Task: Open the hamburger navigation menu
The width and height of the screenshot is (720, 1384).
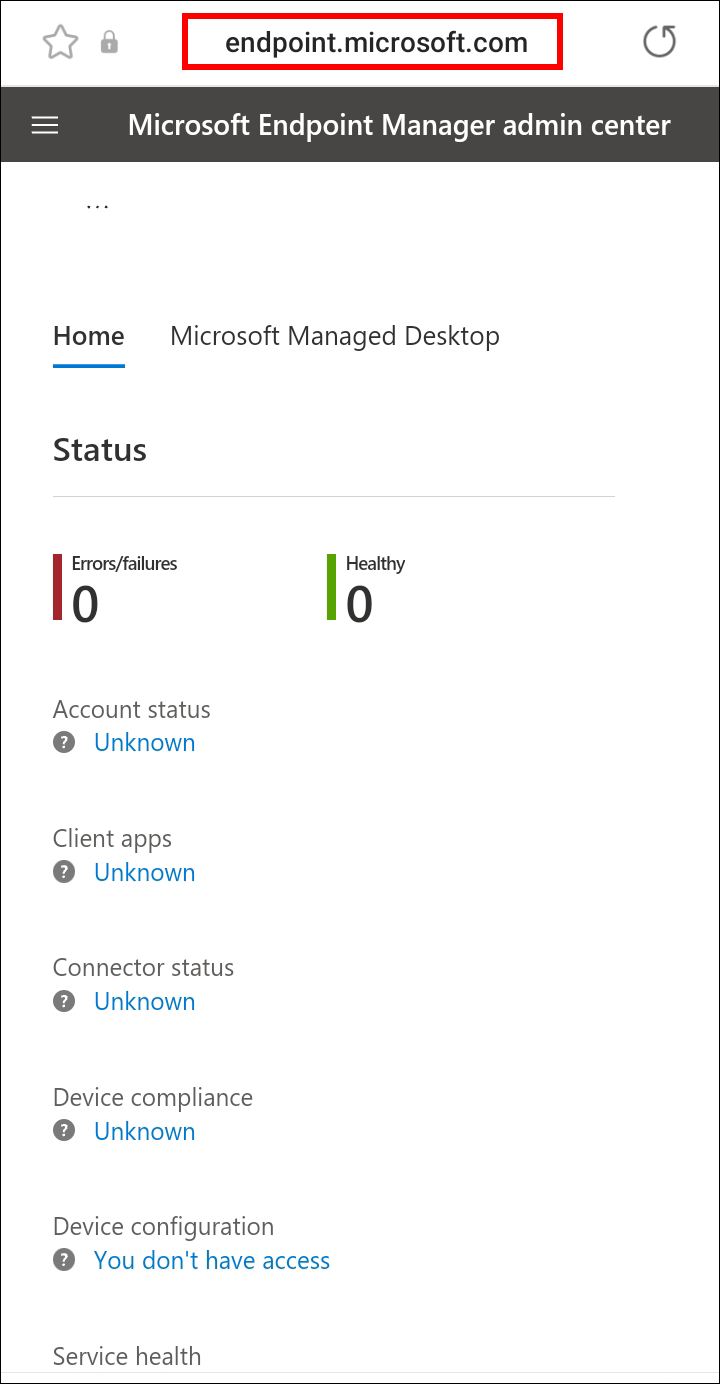Action: pos(45,125)
